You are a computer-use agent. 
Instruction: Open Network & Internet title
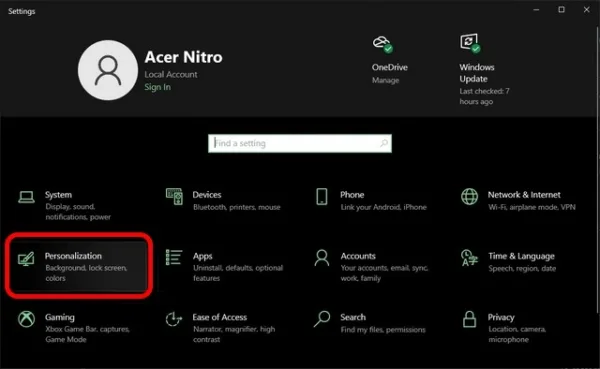point(524,195)
